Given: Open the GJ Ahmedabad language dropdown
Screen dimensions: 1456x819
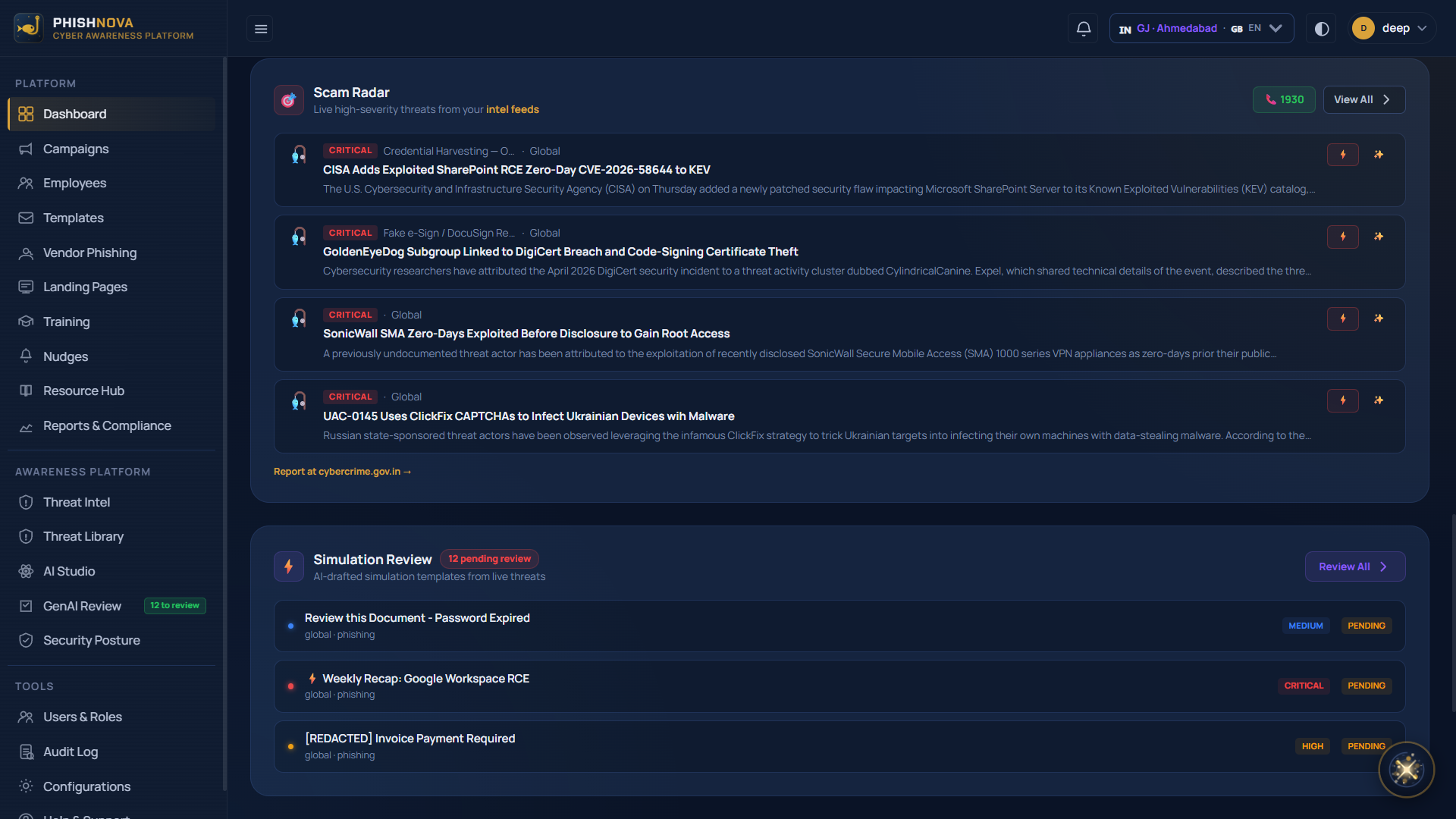Looking at the screenshot, I should tap(1201, 29).
